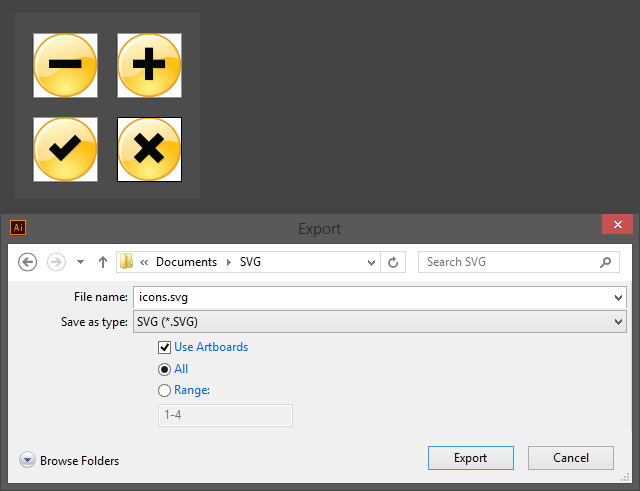Click the Illustrator Ai title bar icon
The image size is (640, 491).
(x=18, y=227)
